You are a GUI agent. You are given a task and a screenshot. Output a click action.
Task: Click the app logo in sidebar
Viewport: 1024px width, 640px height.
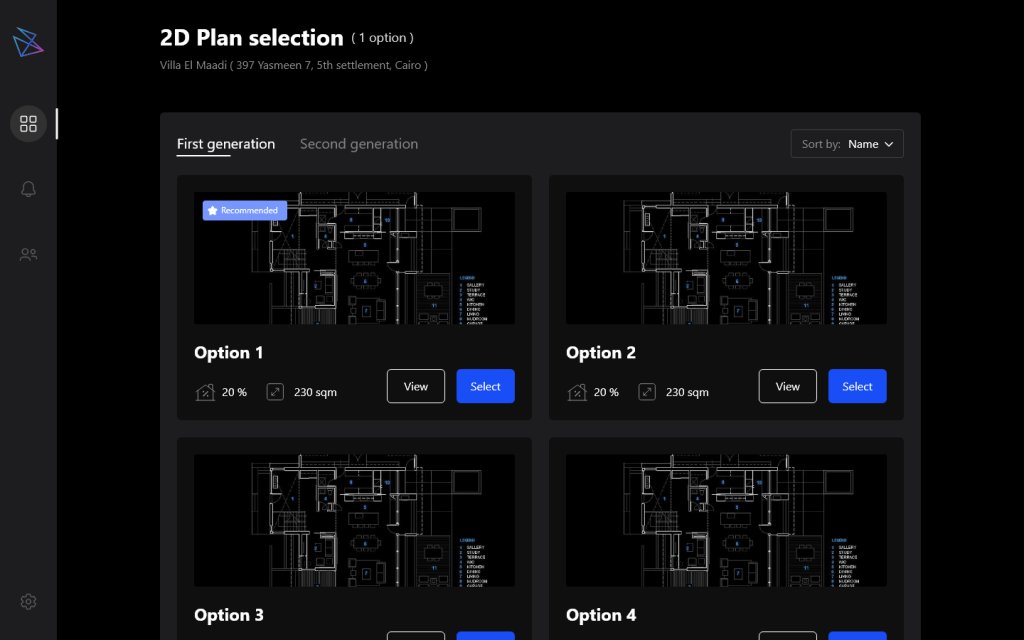28,43
